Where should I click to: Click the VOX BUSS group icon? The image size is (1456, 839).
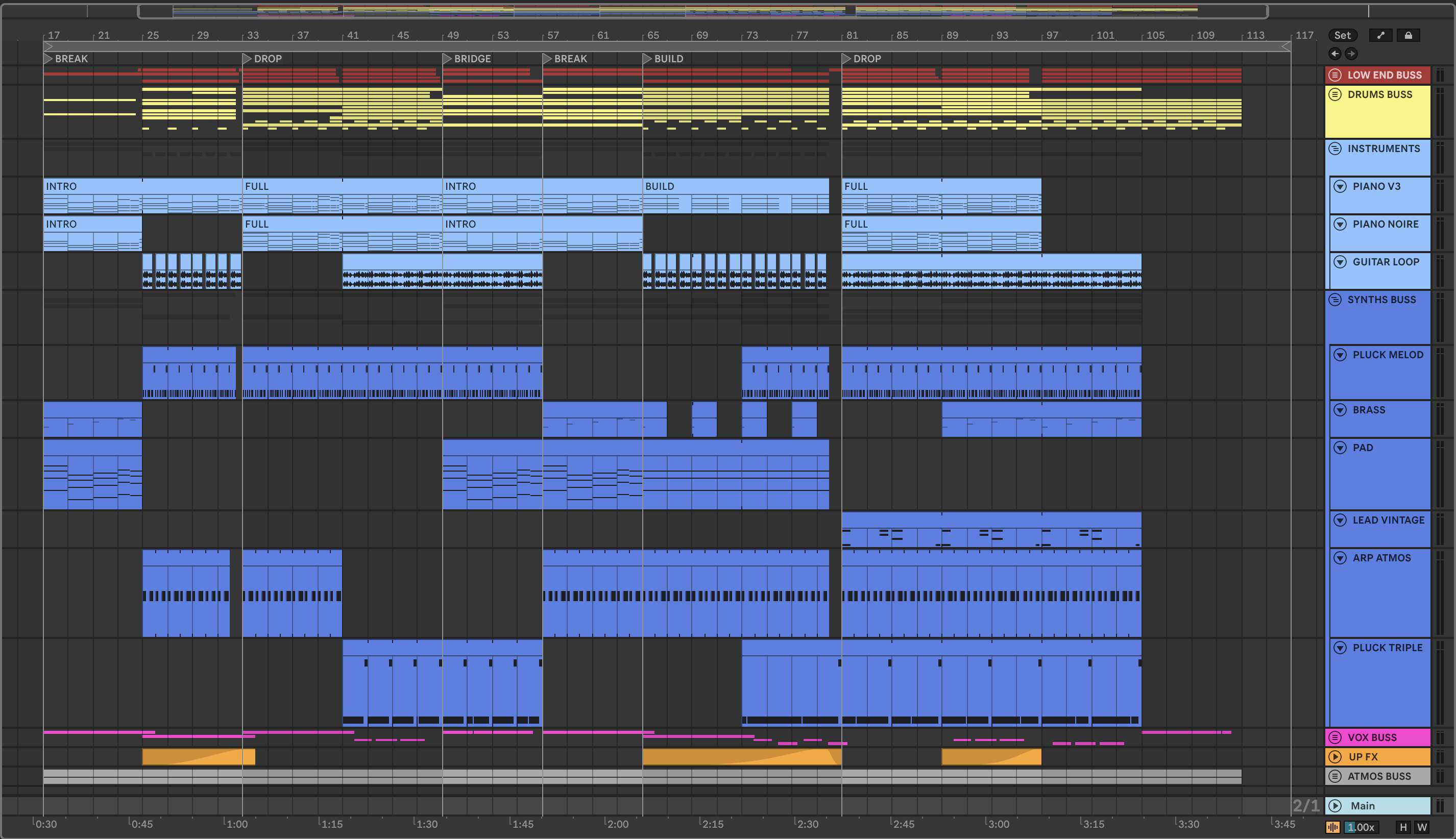1335,737
